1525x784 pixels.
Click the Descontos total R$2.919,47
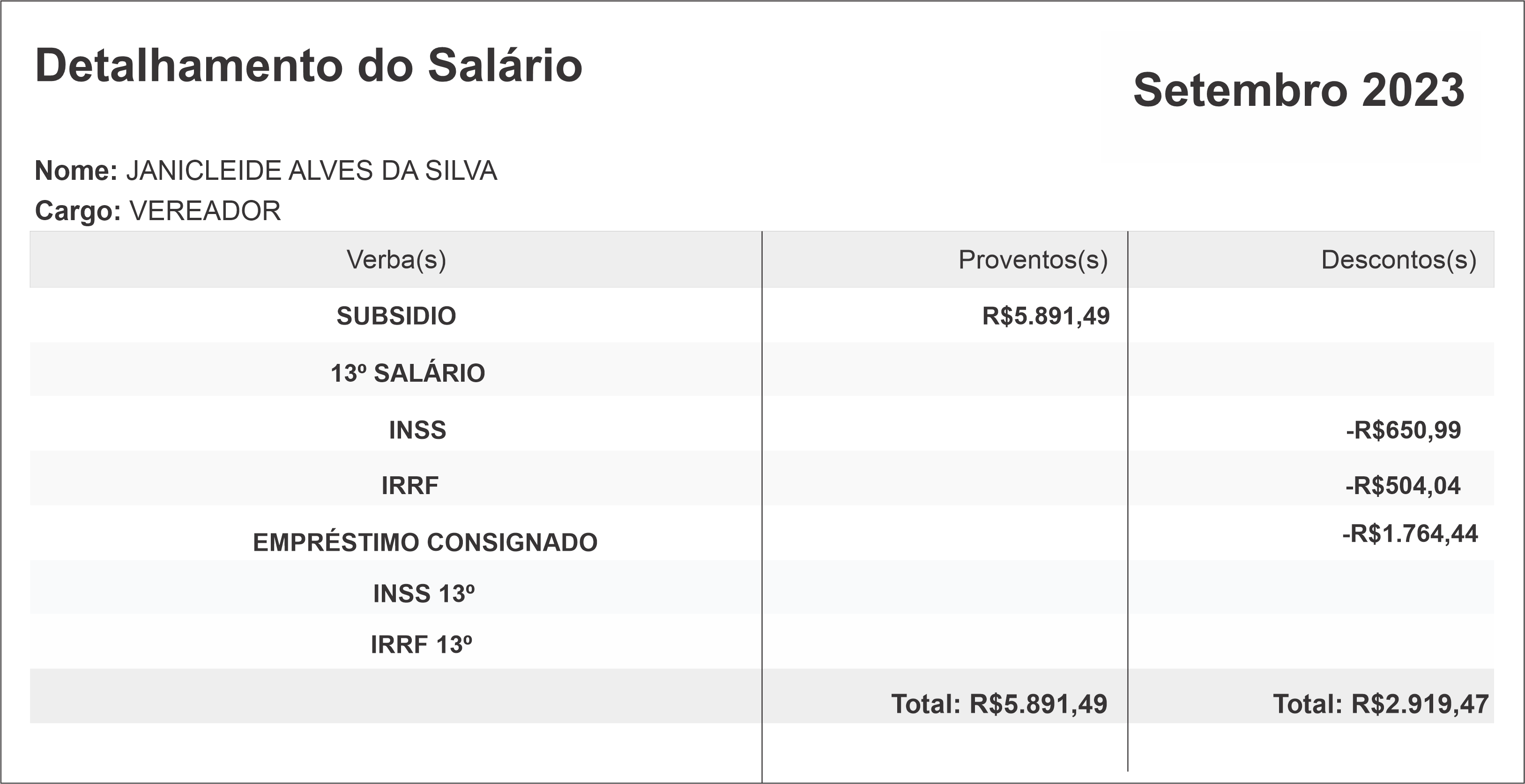pos(1381,704)
